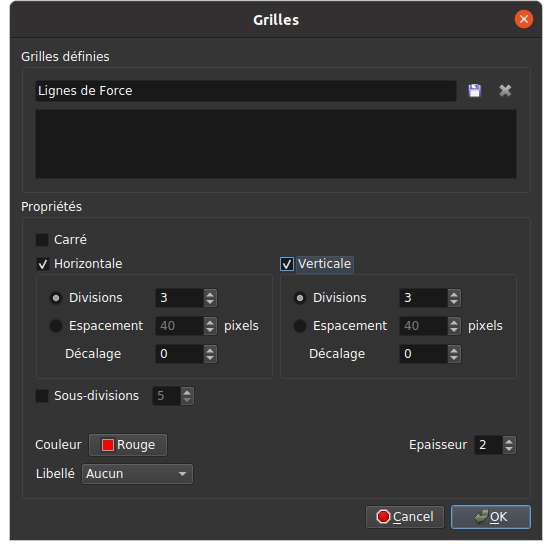
Task: Click the Lignes de Force name field
Action: pyautogui.click(x=246, y=91)
